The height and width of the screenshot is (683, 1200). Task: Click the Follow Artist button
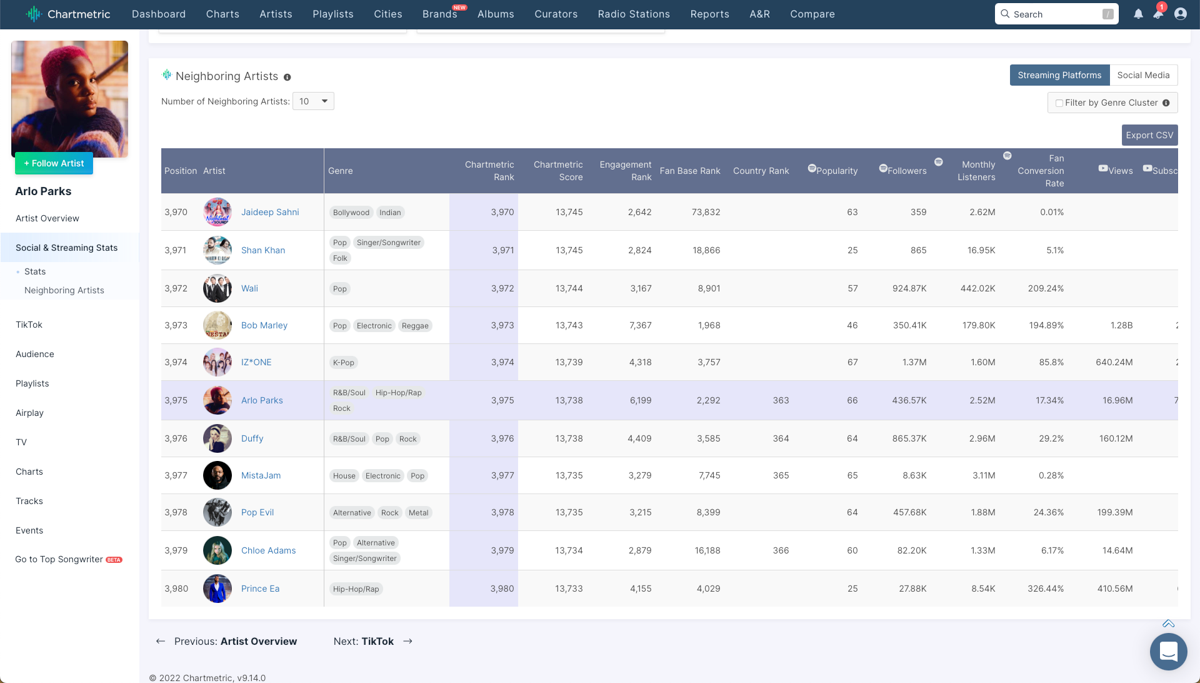coord(54,163)
